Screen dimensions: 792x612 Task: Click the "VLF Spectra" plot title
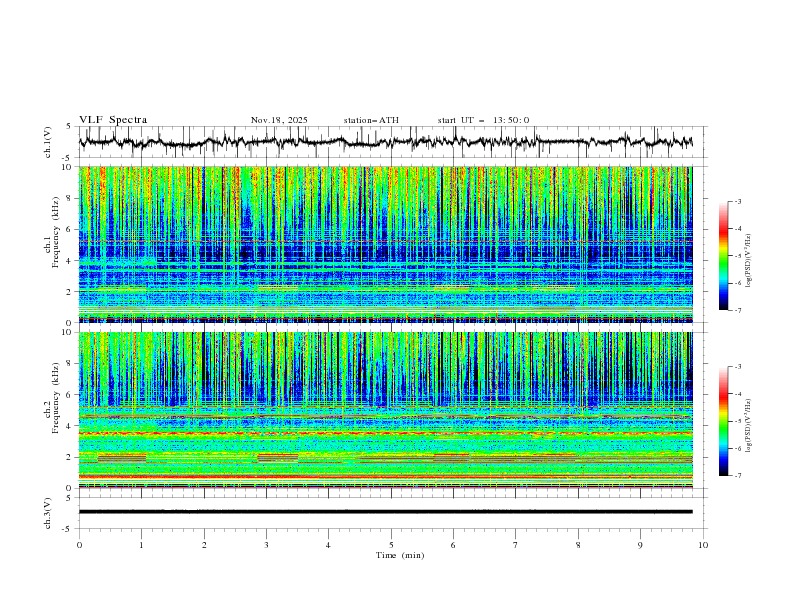click(x=113, y=120)
